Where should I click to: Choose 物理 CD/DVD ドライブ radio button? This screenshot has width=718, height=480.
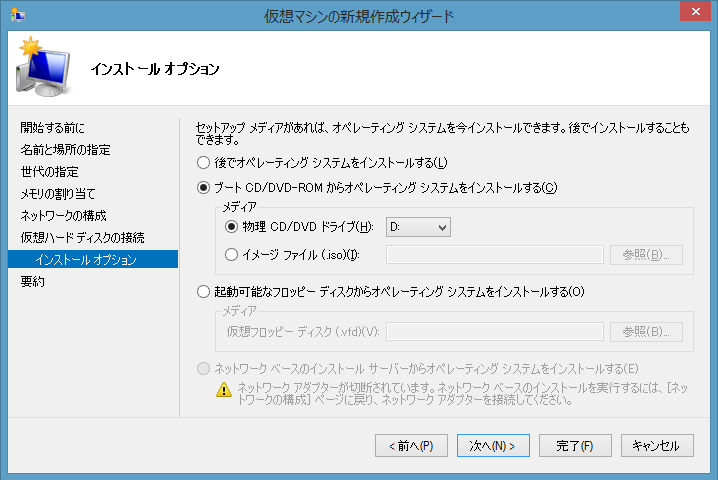231,227
